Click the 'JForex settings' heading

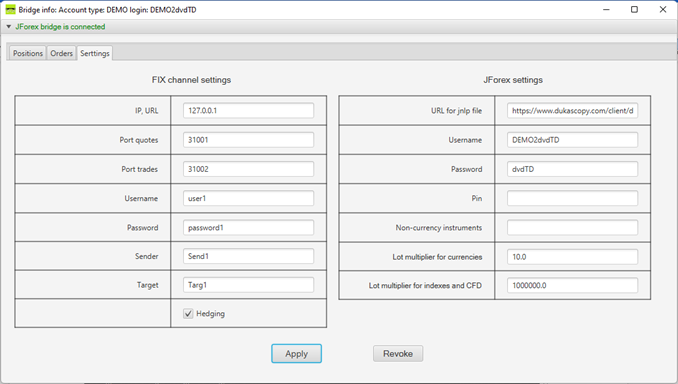coord(513,80)
